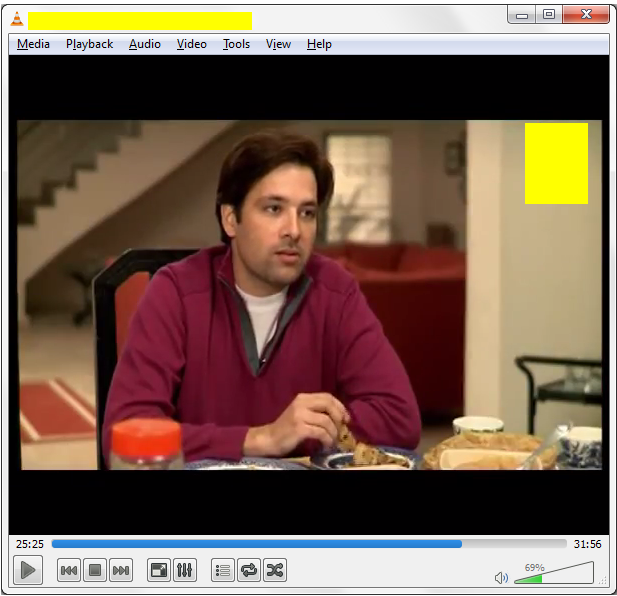The image size is (617, 596).
Task: Click the VLC cone title bar icon
Action: 17,19
